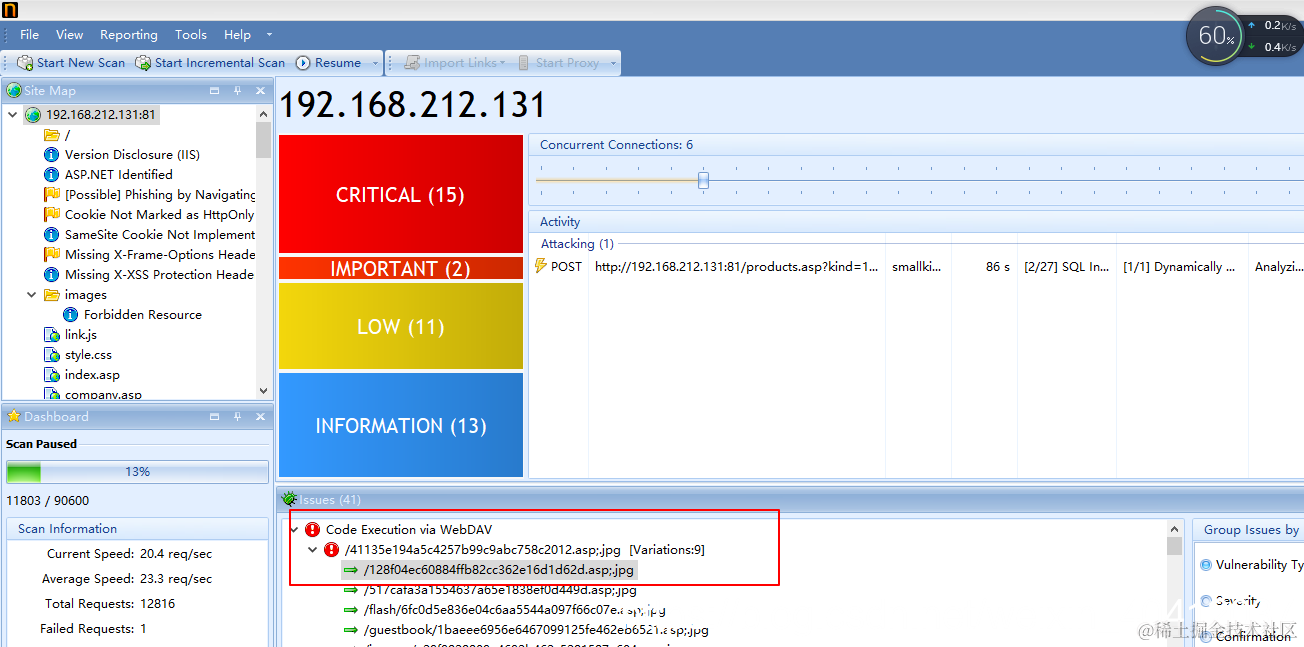1304x647 pixels.
Task: Click the Start Incremental Scan label
Action: (x=220, y=63)
